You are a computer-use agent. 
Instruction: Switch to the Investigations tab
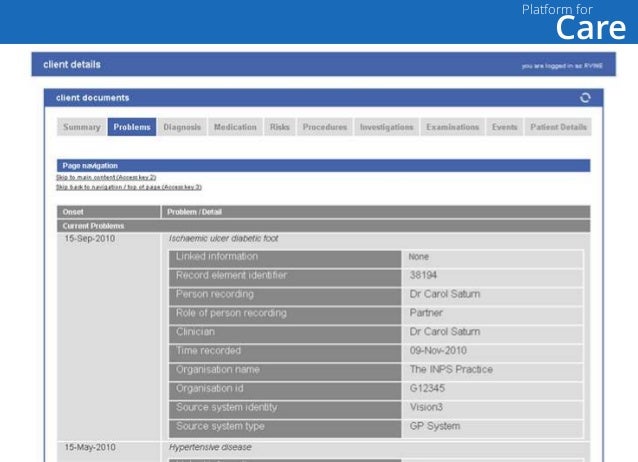coord(387,127)
